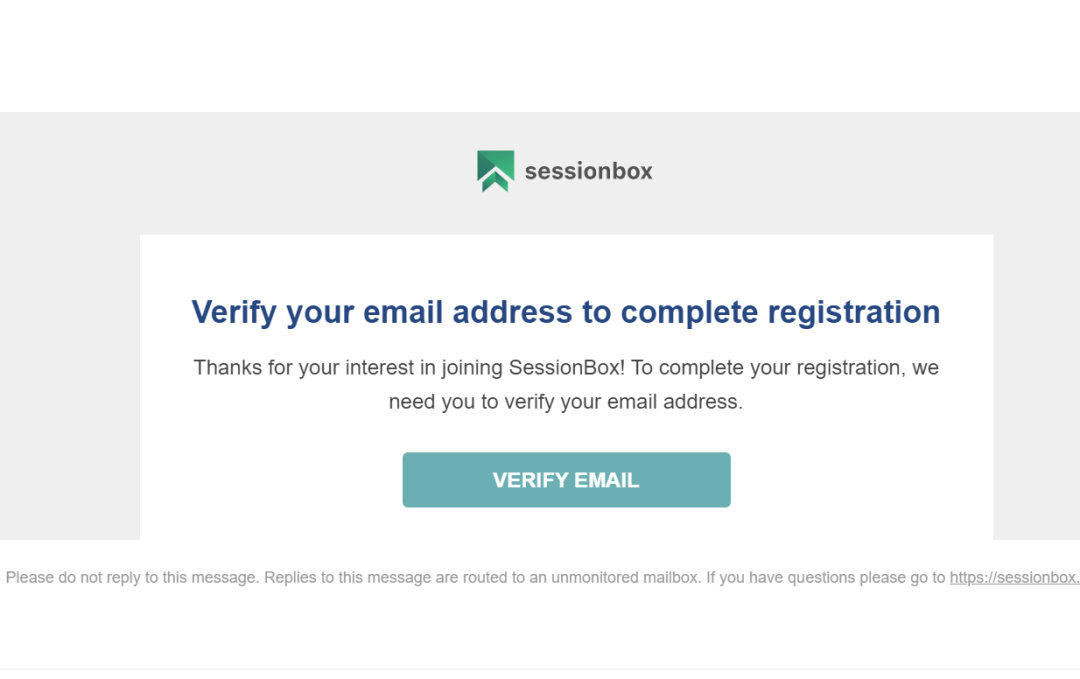Click the green SessionBox logo icon
This screenshot has width=1080, height=679.
click(x=495, y=171)
